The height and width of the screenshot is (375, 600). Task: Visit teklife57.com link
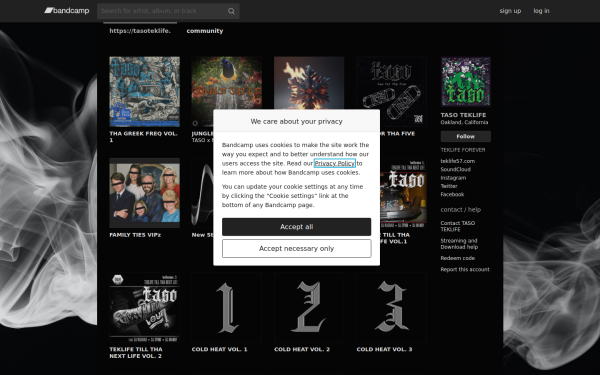[x=458, y=161]
